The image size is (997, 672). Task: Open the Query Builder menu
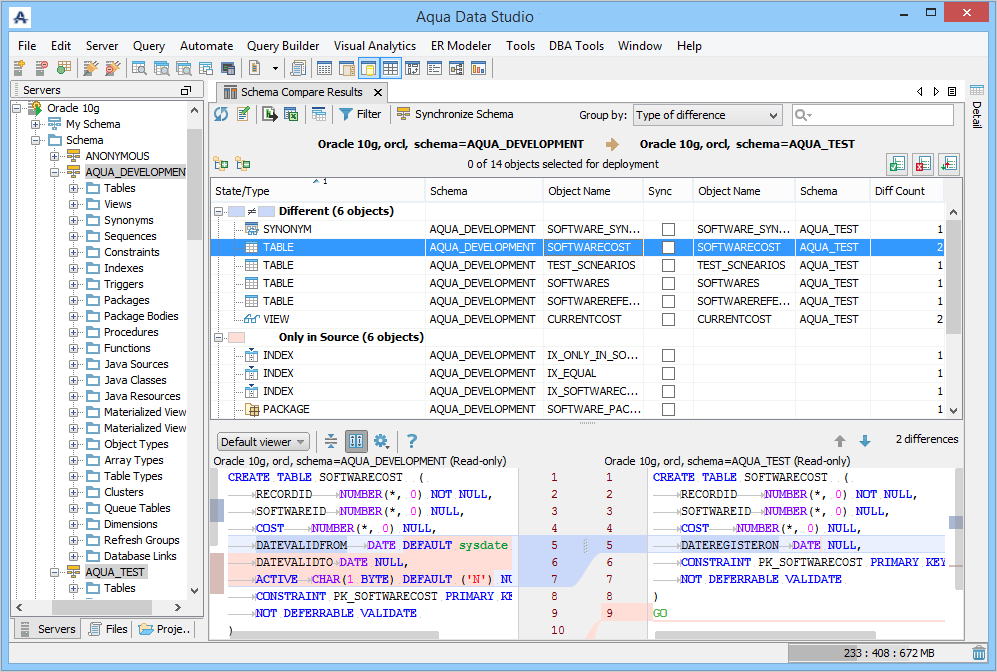click(283, 46)
